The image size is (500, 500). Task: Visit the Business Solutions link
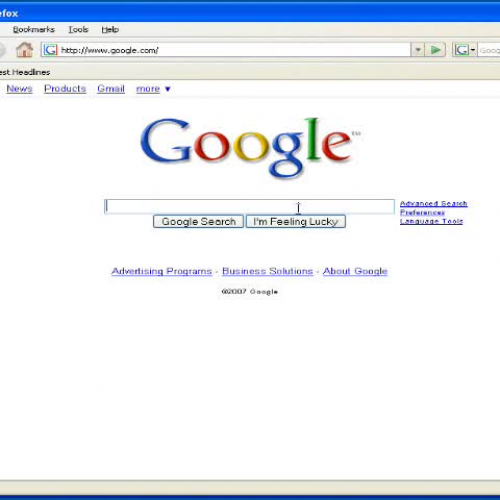point(268,271)
